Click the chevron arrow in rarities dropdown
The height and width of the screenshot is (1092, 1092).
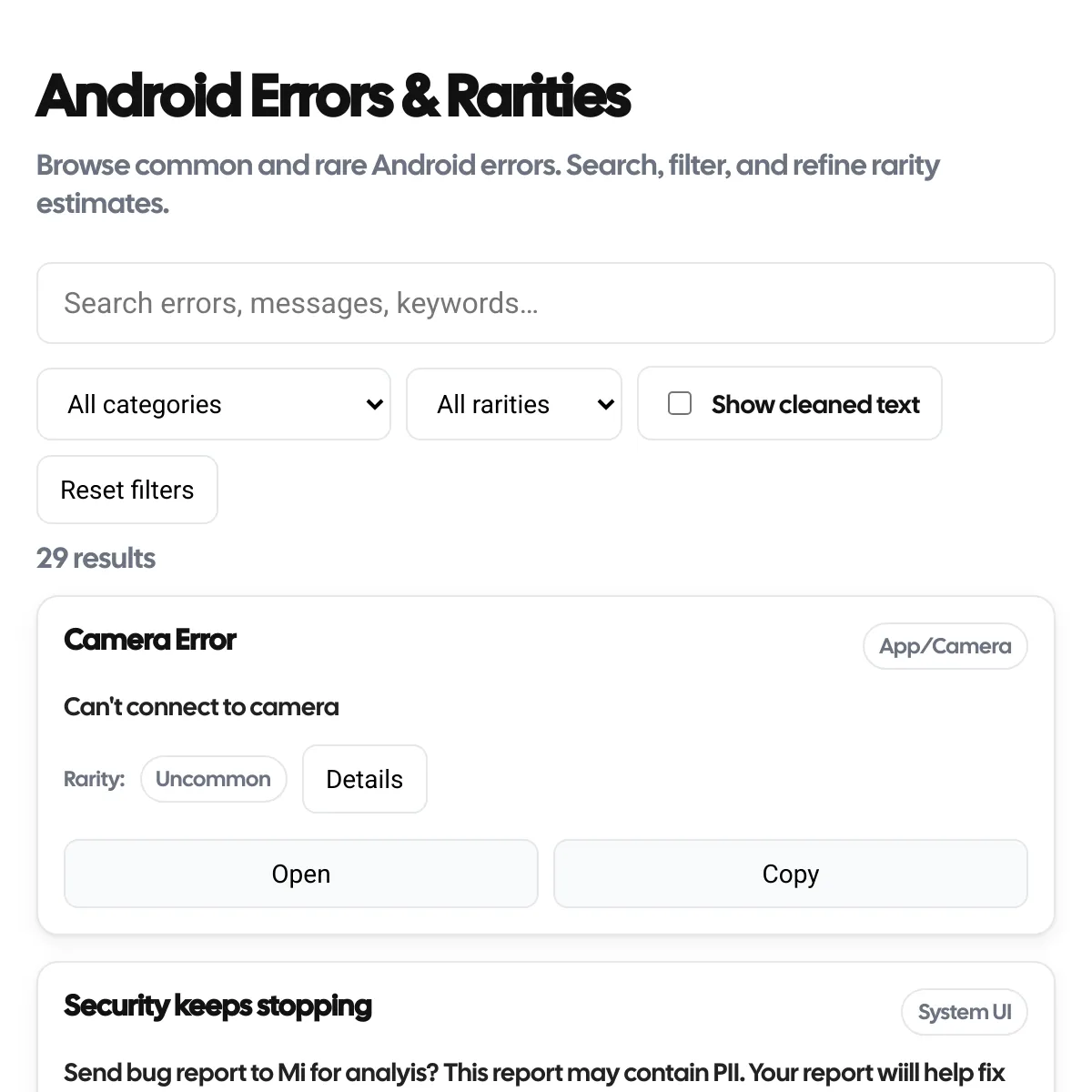(605, 404)
